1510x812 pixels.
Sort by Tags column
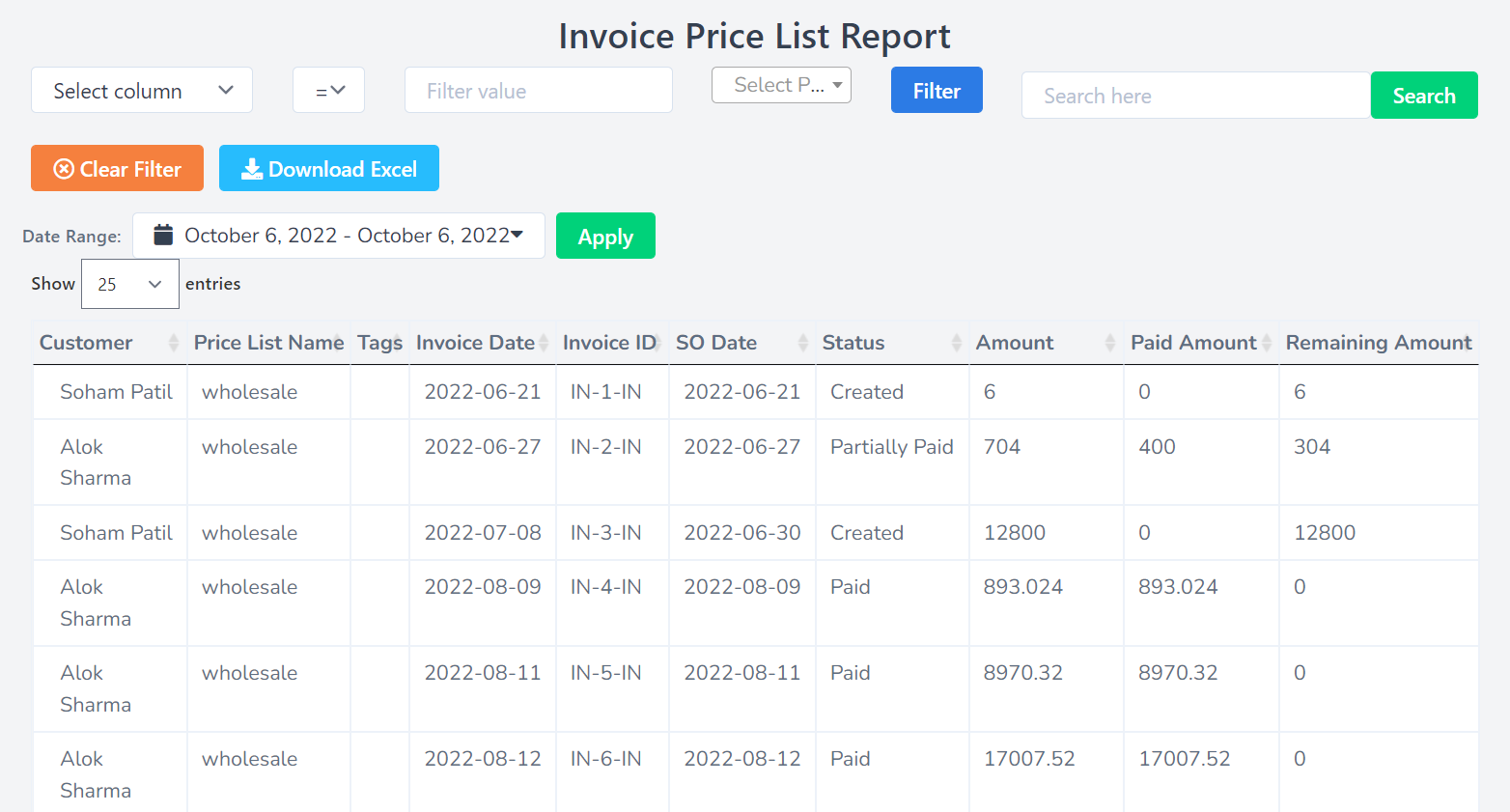click(379, 343)
